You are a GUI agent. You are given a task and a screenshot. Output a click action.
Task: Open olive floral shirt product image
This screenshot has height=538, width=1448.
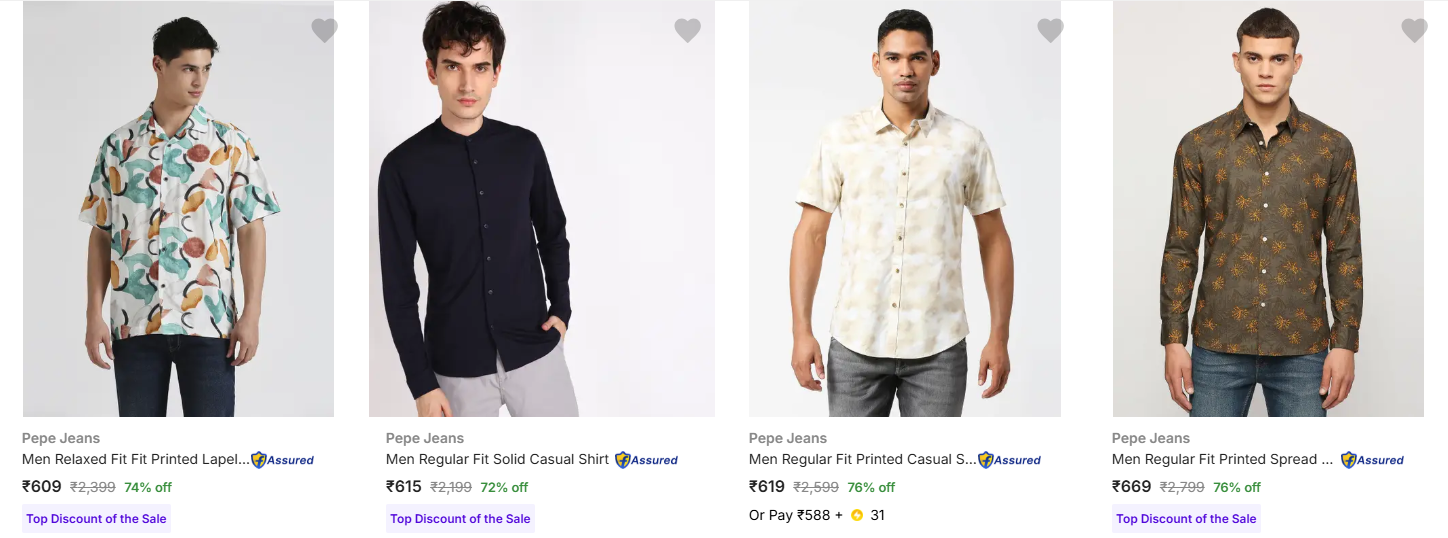pyautogui.click(x=1267, y=210)
